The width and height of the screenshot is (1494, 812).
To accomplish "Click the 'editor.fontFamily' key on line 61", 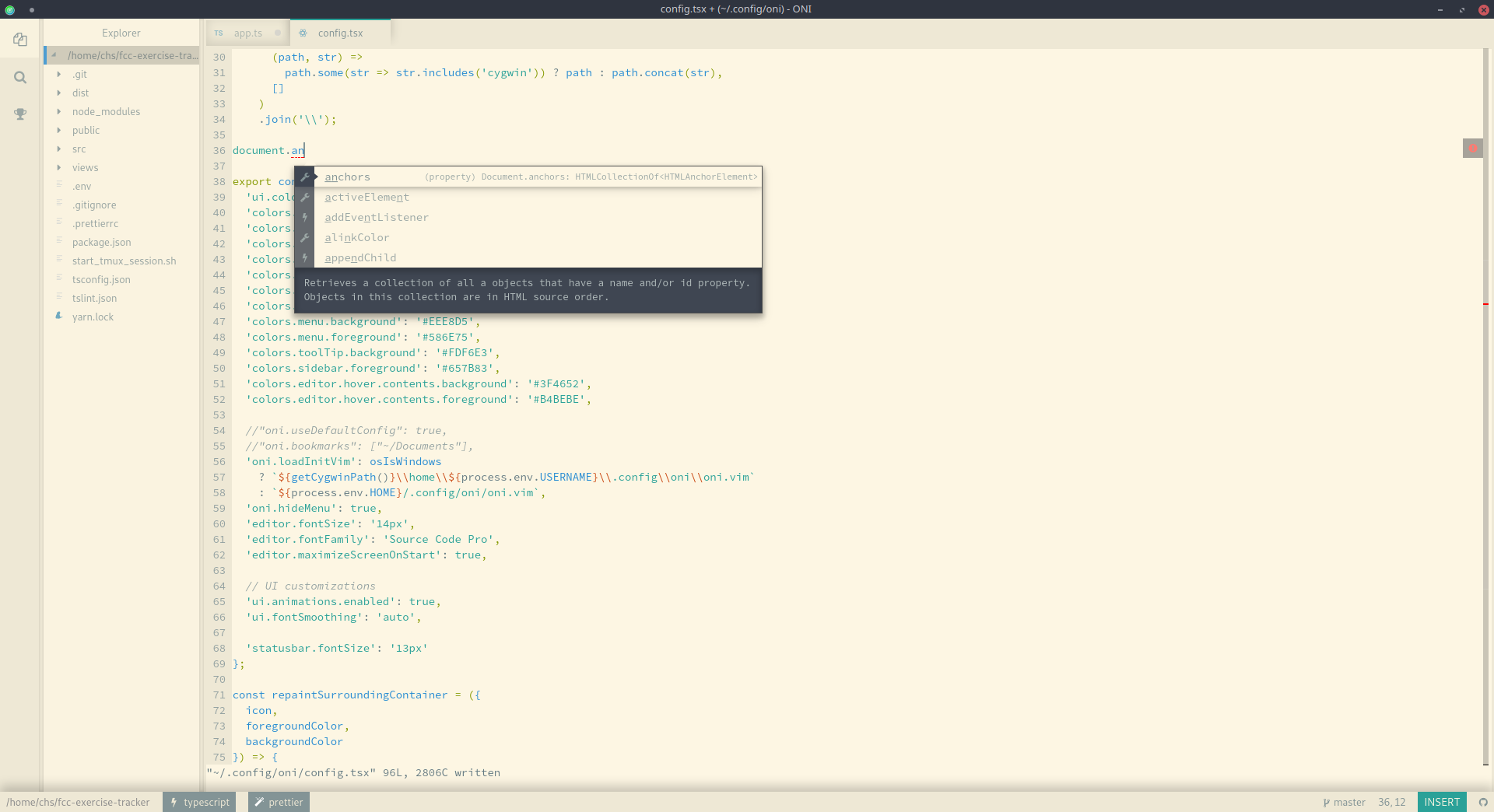I will pos(307,539).
